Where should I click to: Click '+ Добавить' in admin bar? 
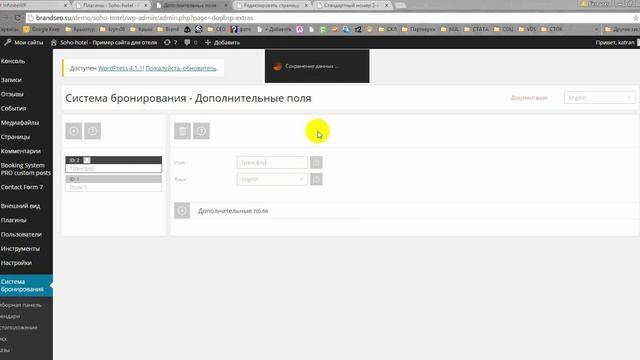(x=222, y=42)
